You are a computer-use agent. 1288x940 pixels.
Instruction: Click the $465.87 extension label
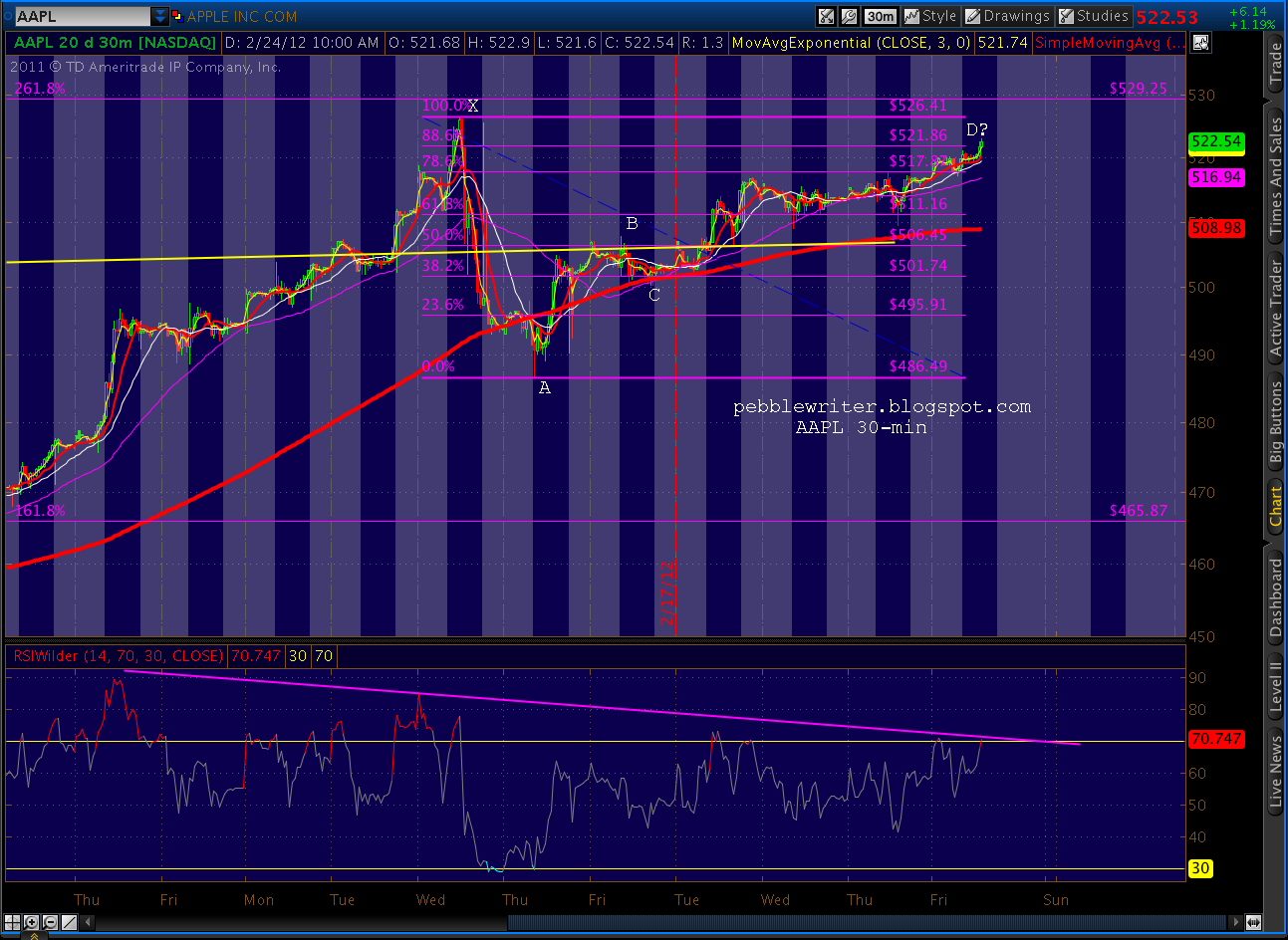[1138, 511]
